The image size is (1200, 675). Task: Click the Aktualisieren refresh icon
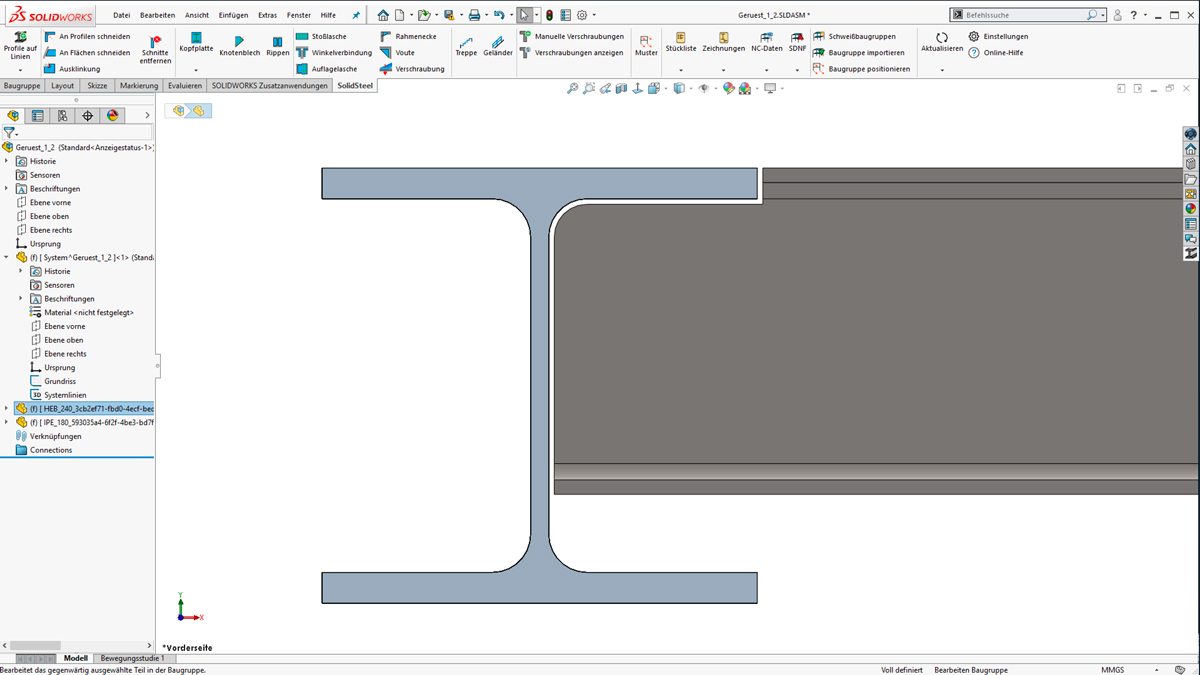pyautogui.click(x=941, y=38)
